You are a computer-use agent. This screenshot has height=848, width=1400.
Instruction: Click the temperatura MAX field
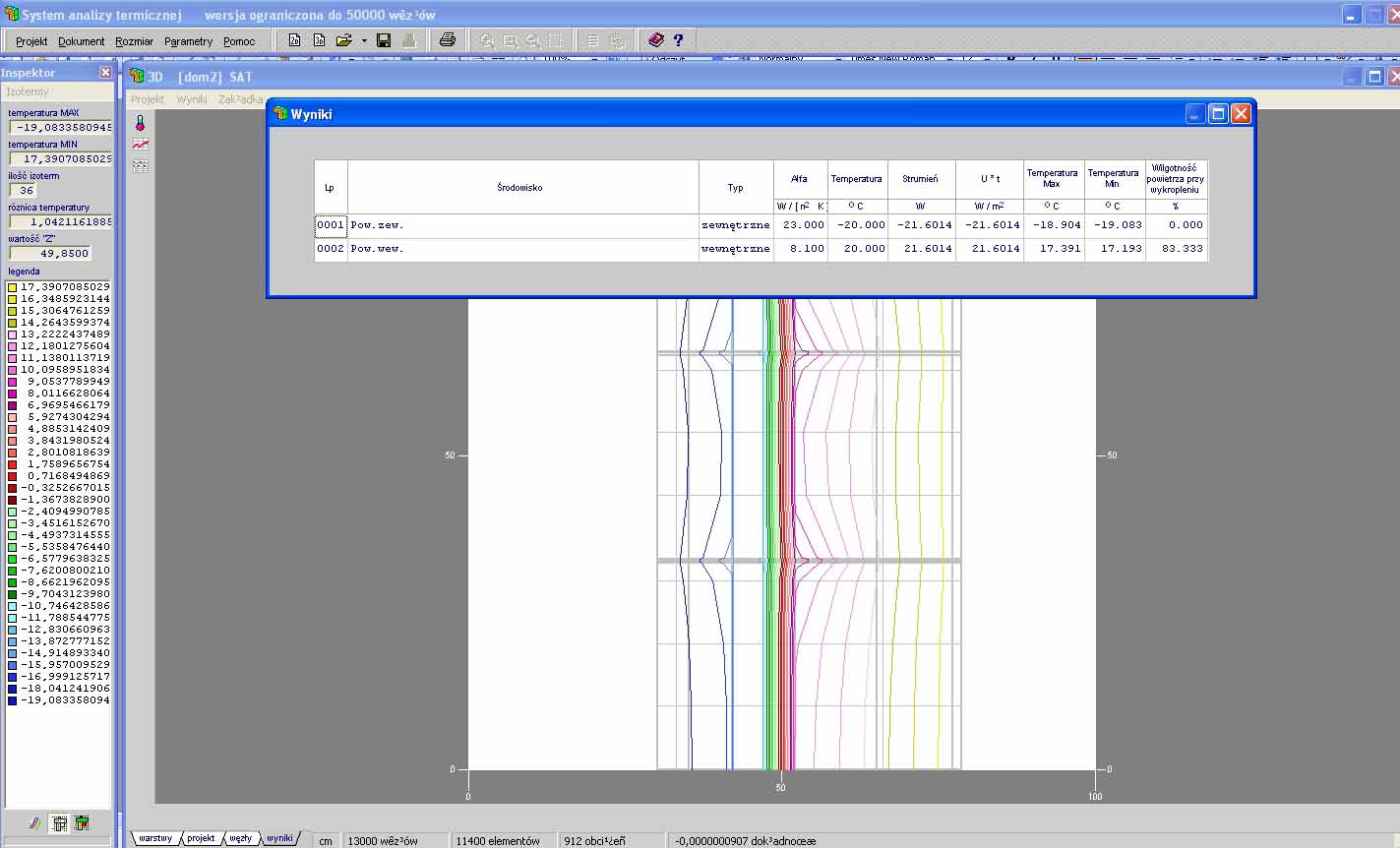[61, 127]
